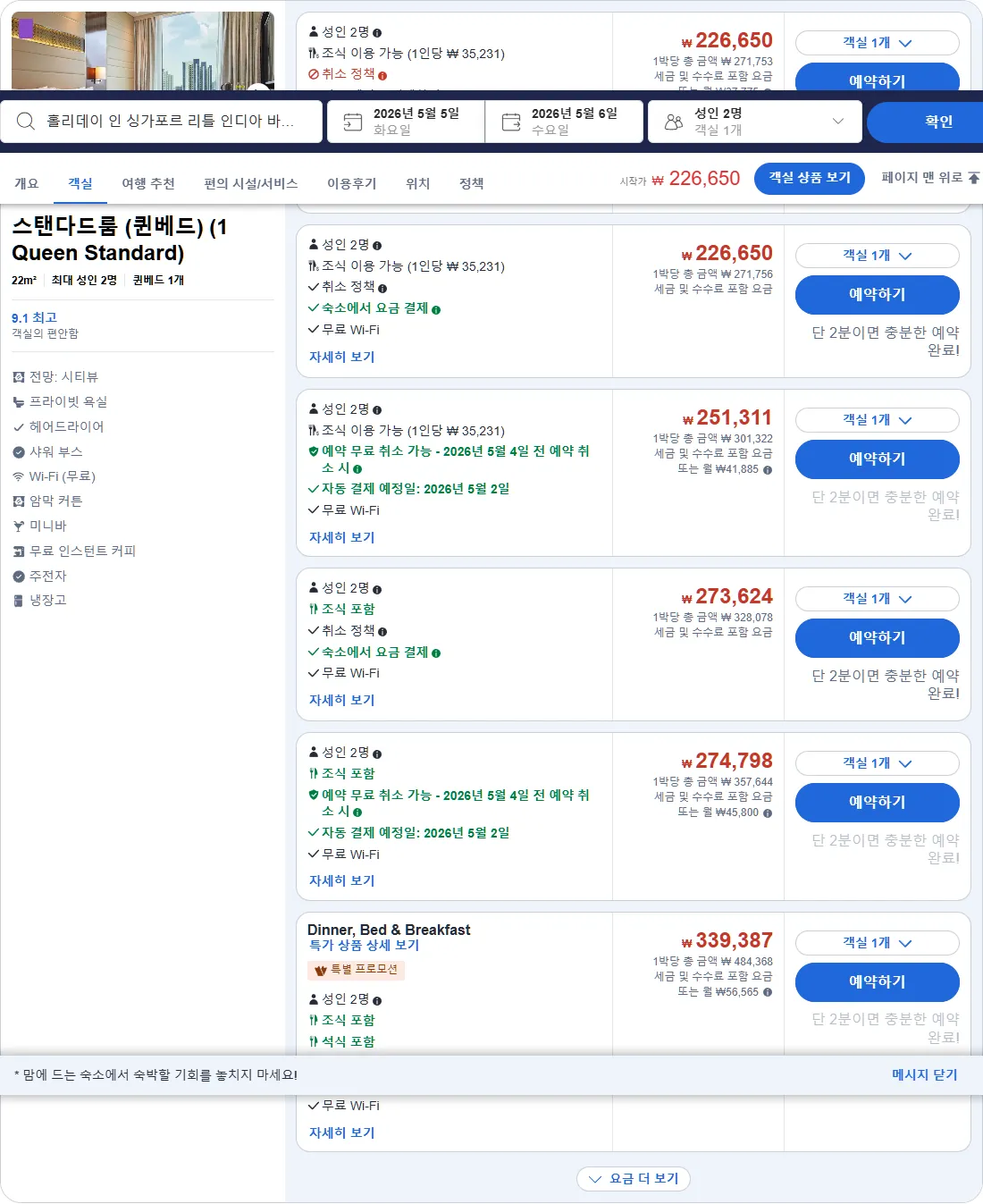Click the calendar icon beside 2026년 5월 6일
Screen dimensions: 983x1204
click(511, 122)
